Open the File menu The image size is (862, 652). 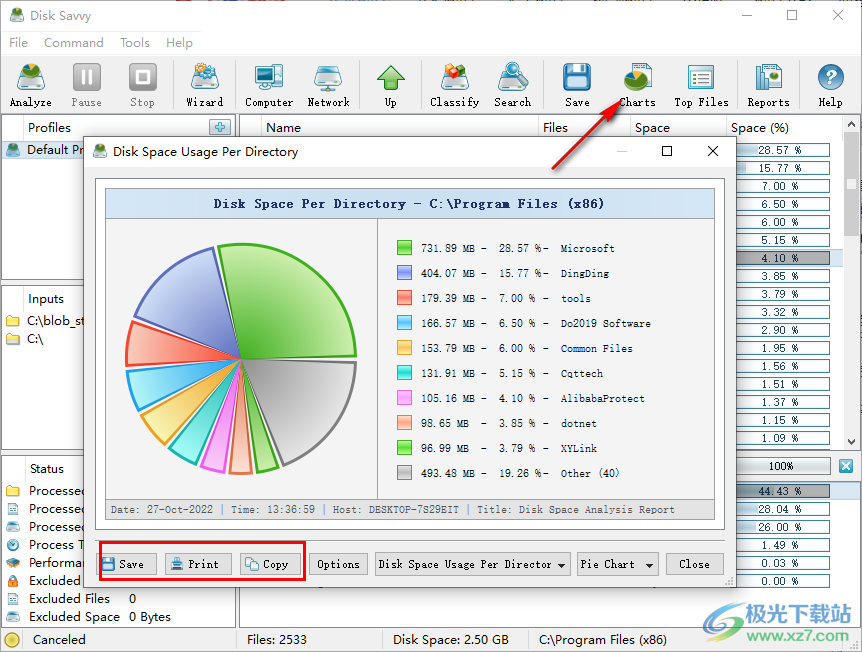18,42
